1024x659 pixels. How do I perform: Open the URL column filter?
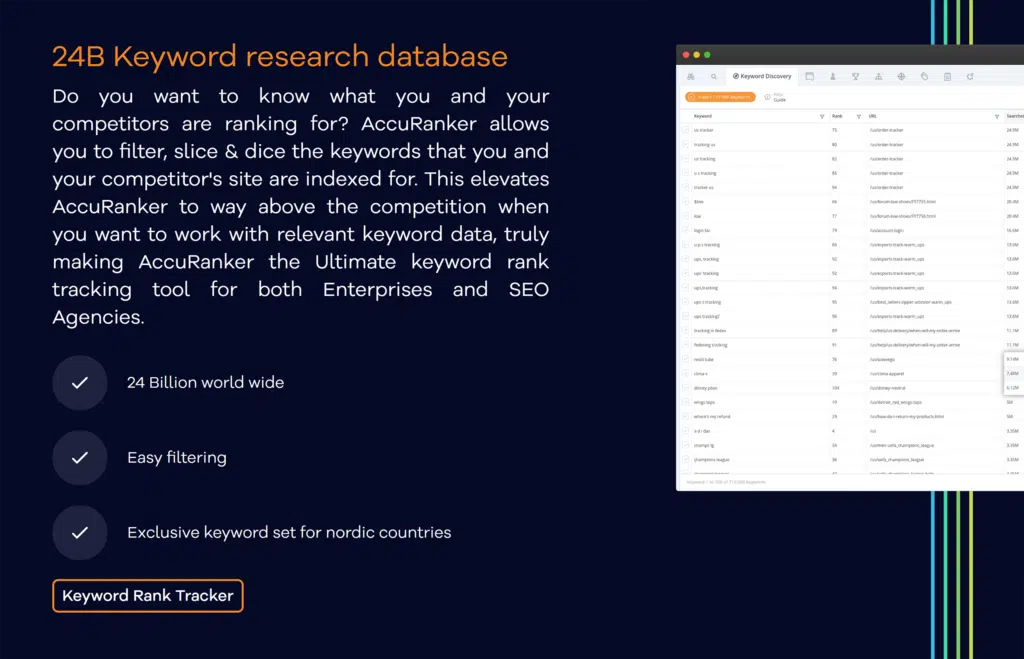point(996,116)
